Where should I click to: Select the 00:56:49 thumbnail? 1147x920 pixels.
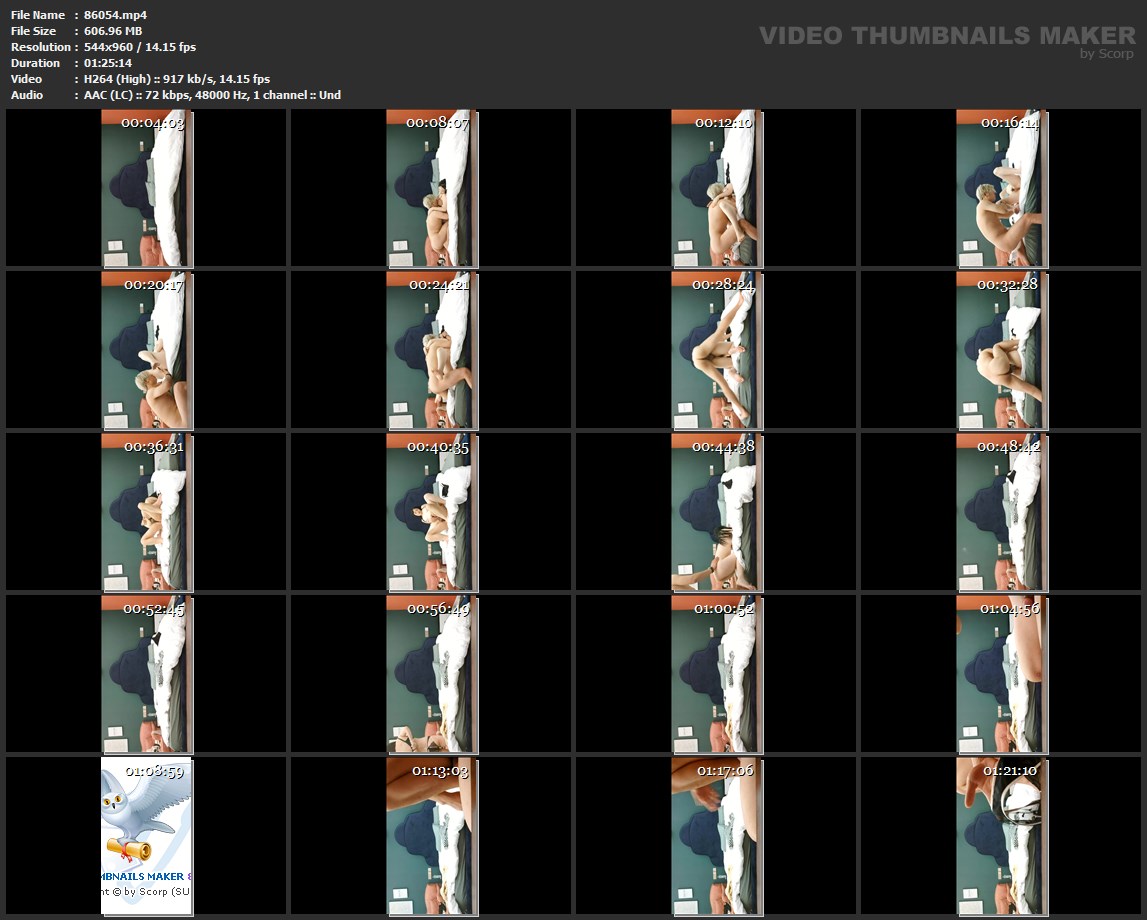[431, 674]
